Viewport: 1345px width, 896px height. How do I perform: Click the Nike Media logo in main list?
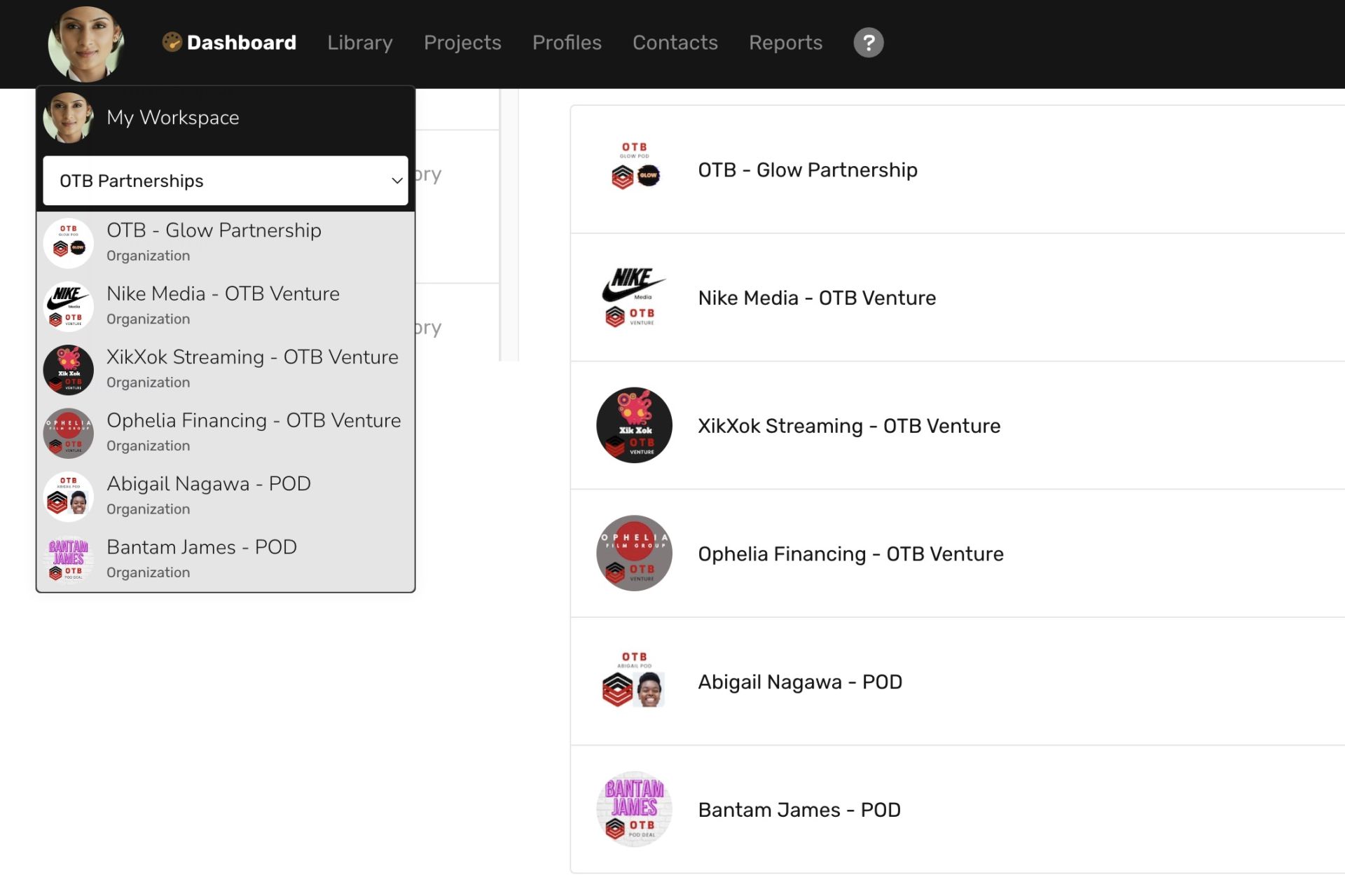click(x=633, y=298)
